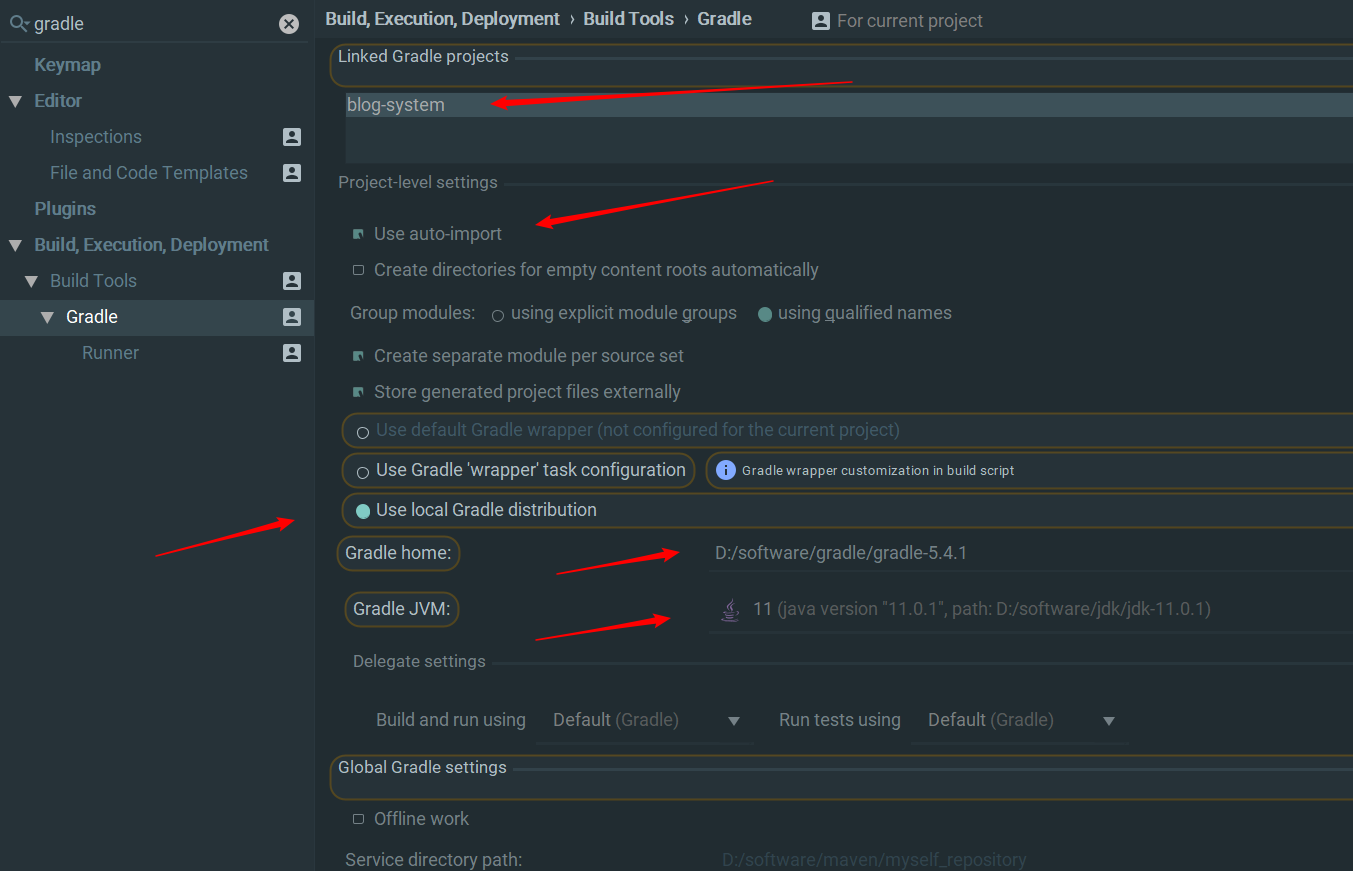1353x871 pixels.
Task: Select Use local Gradle distribution
Action: pyautogui.click(x=363, y=511)
